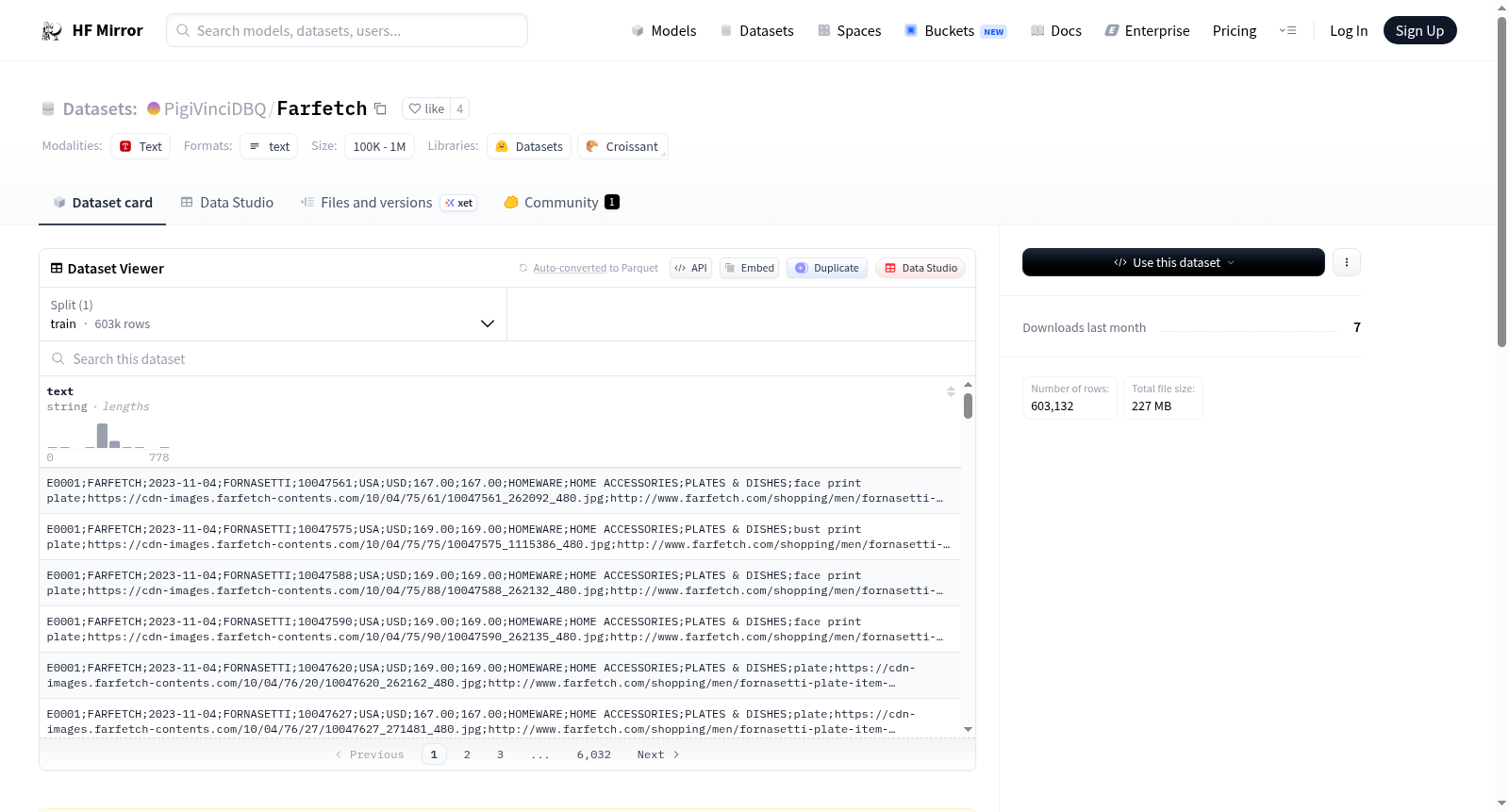
Task: Filter by Text modality tag
Action: tap(141, 146)
